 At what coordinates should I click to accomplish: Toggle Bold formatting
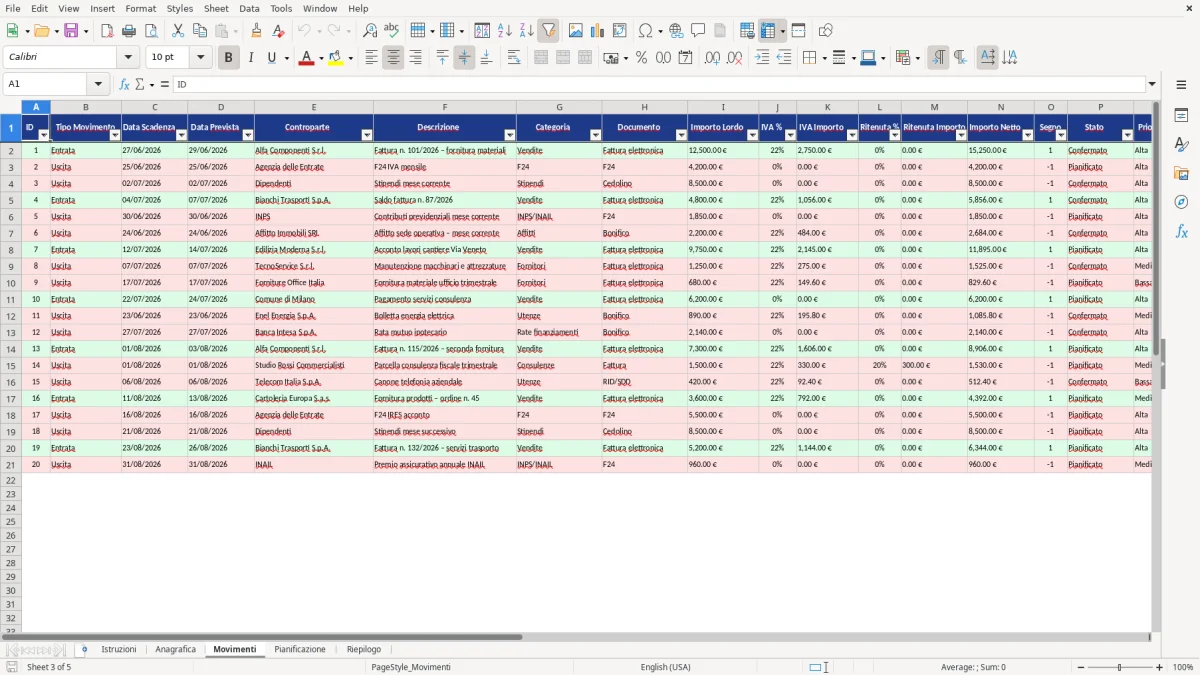[228, 58]
